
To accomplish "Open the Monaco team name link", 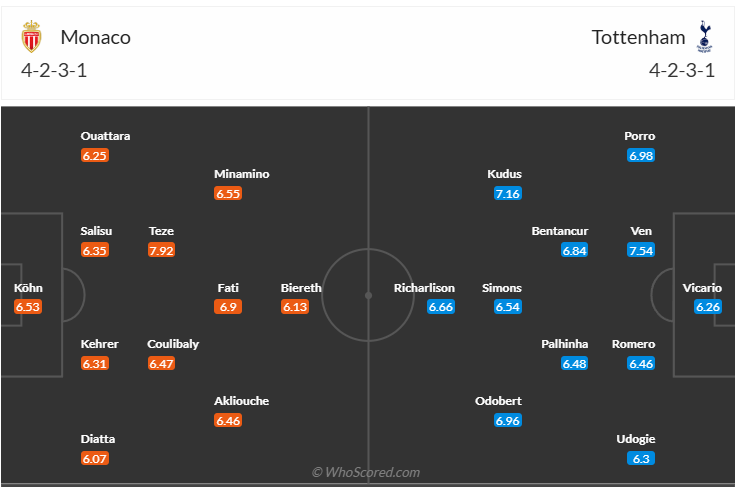I will click(95, 38).
